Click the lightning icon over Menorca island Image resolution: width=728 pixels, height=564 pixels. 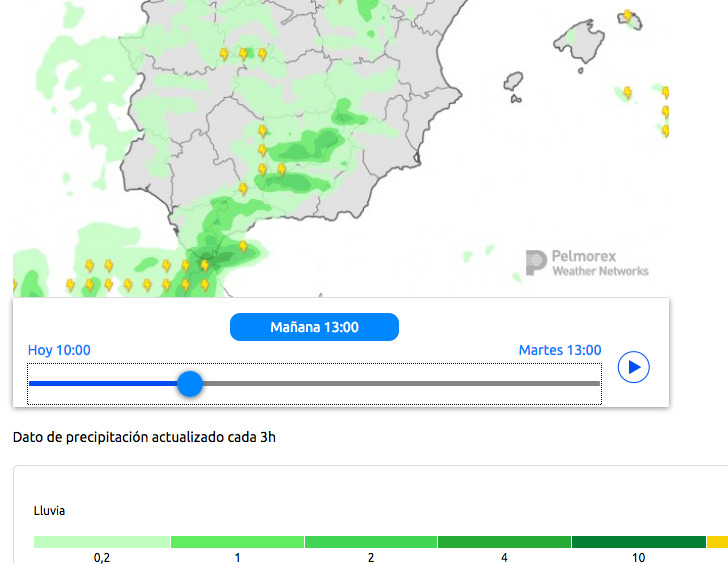[x=627, y=16]
